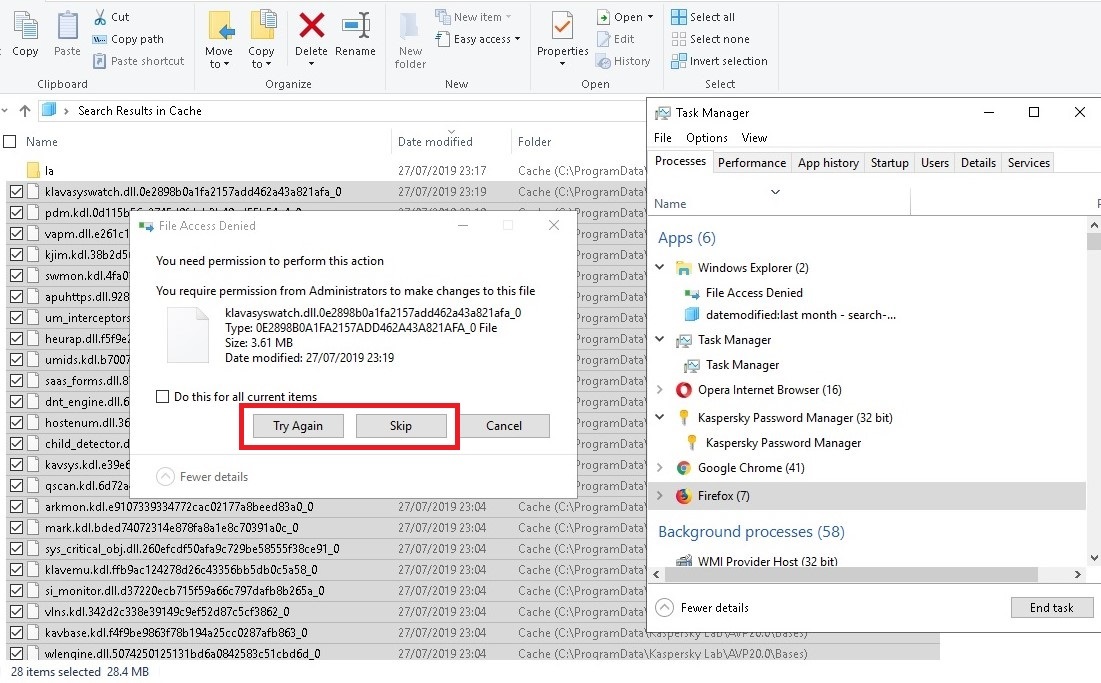Click the Rename icon in Organize group
The width and height of the screenshot is (1101, 683).
point(356,26)
